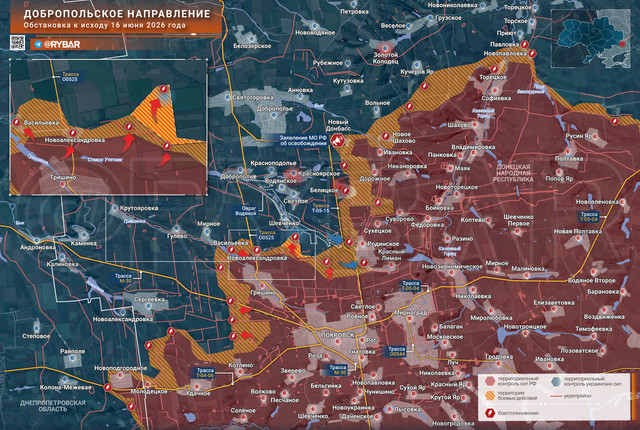The height and width of the screenshot is (430, 640).
Task: Click the red hexagon legend icon for РФ control
Action: 490,381
